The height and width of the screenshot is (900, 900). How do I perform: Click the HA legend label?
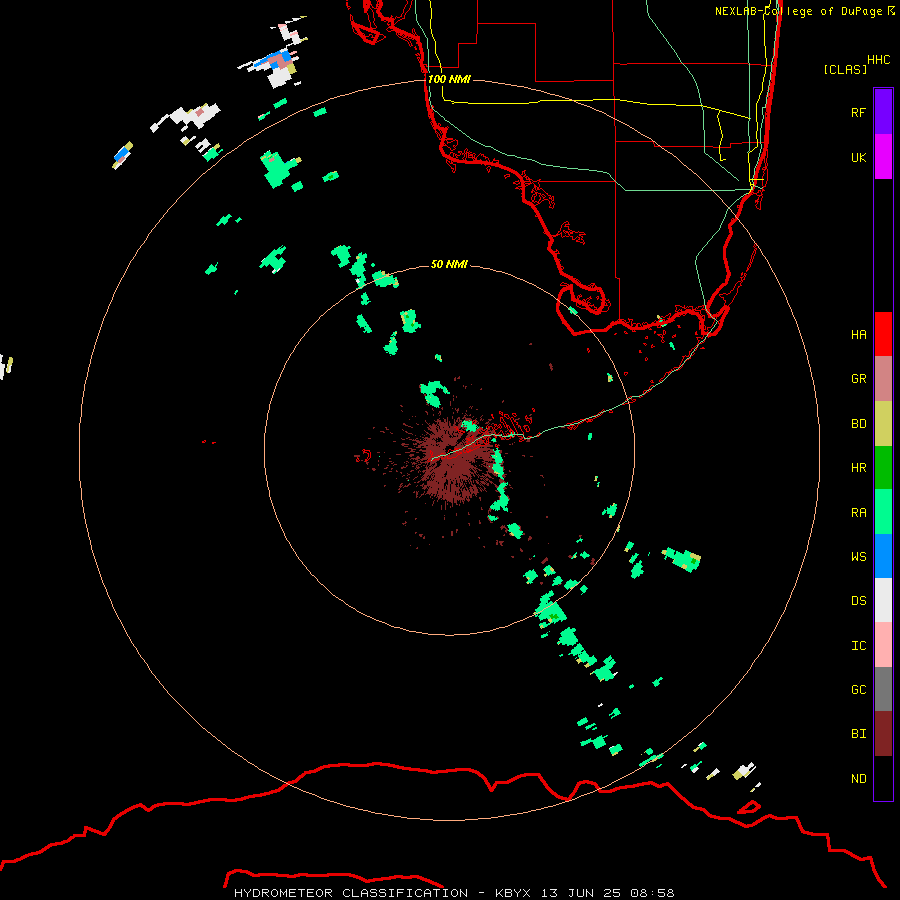858,335
